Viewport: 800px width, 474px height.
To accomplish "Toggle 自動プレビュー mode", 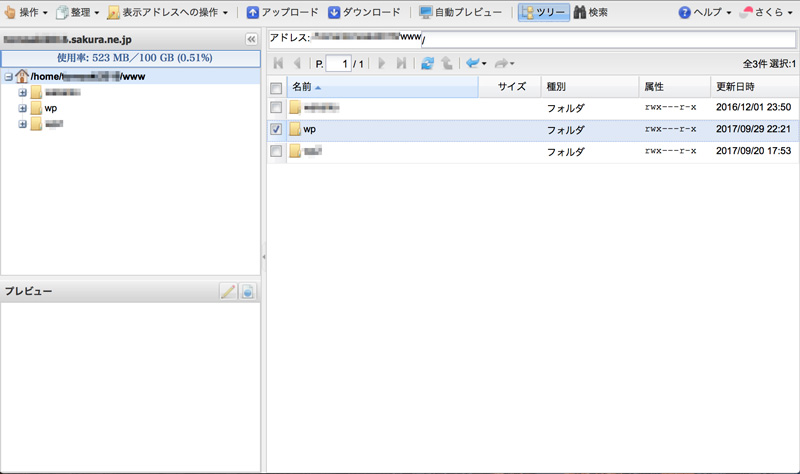I will [x=460, y=12].
